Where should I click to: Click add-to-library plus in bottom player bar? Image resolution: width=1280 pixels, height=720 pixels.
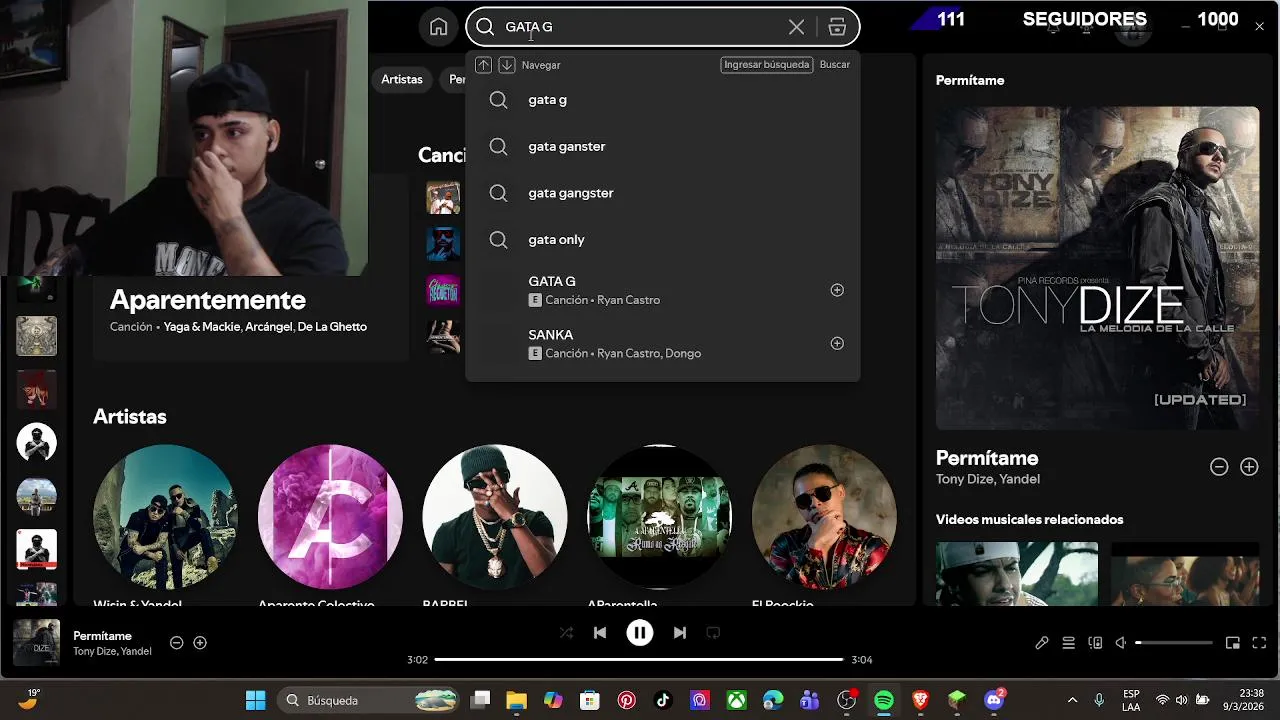[x=200, y=643]
